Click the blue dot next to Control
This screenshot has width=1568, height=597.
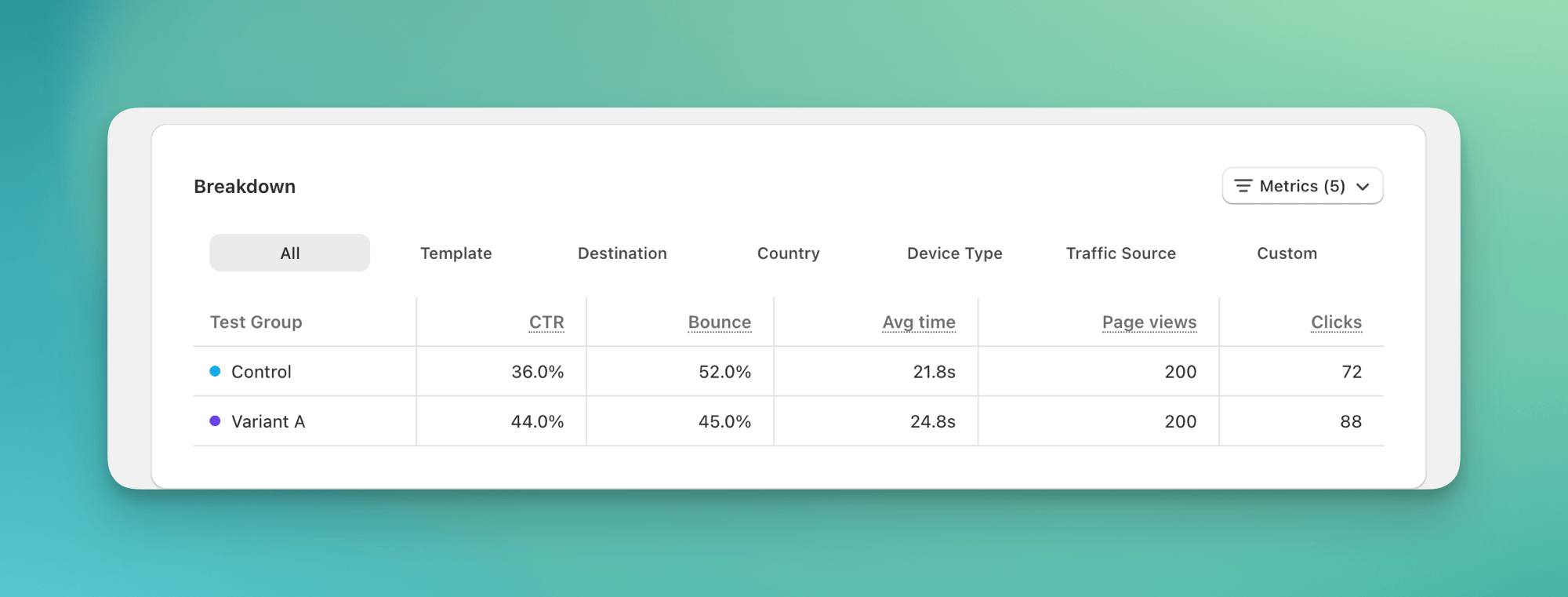tap(215, 371)
